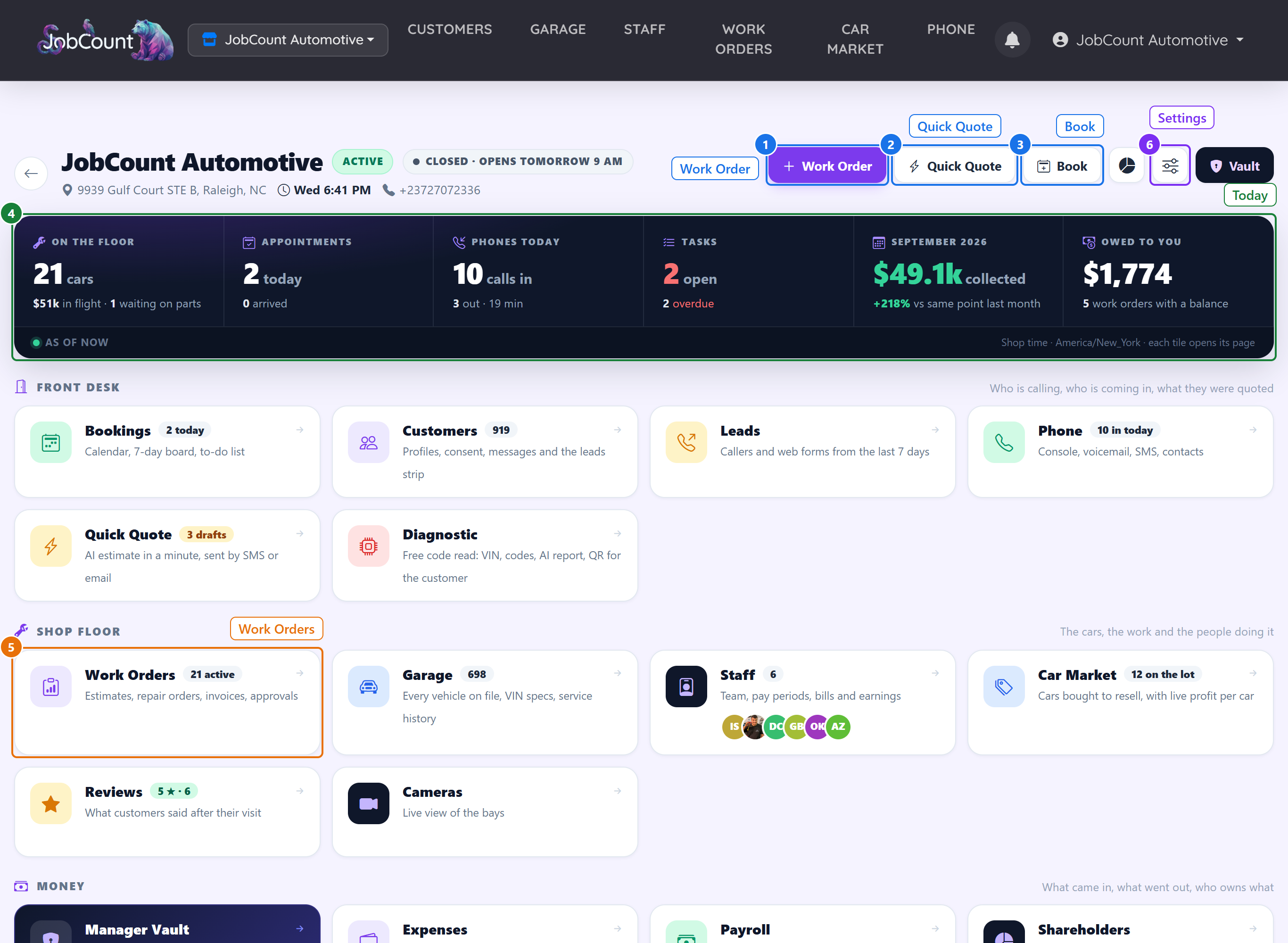This screenshot has width=1288, height=943.
Task: Click the Diagnostic chip icon
Action: (x=369, y=546)
